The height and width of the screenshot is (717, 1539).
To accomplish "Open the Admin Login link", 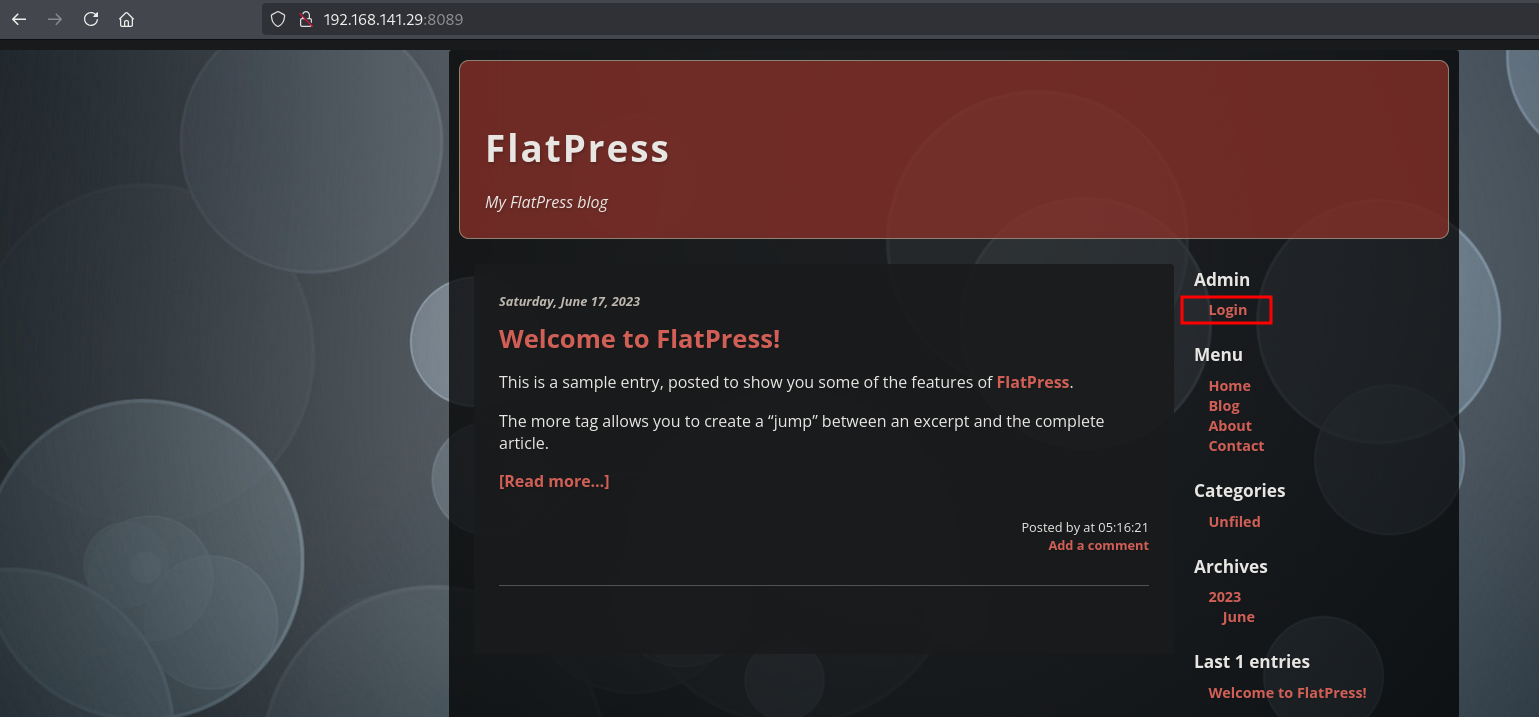I will (1227, 310).
